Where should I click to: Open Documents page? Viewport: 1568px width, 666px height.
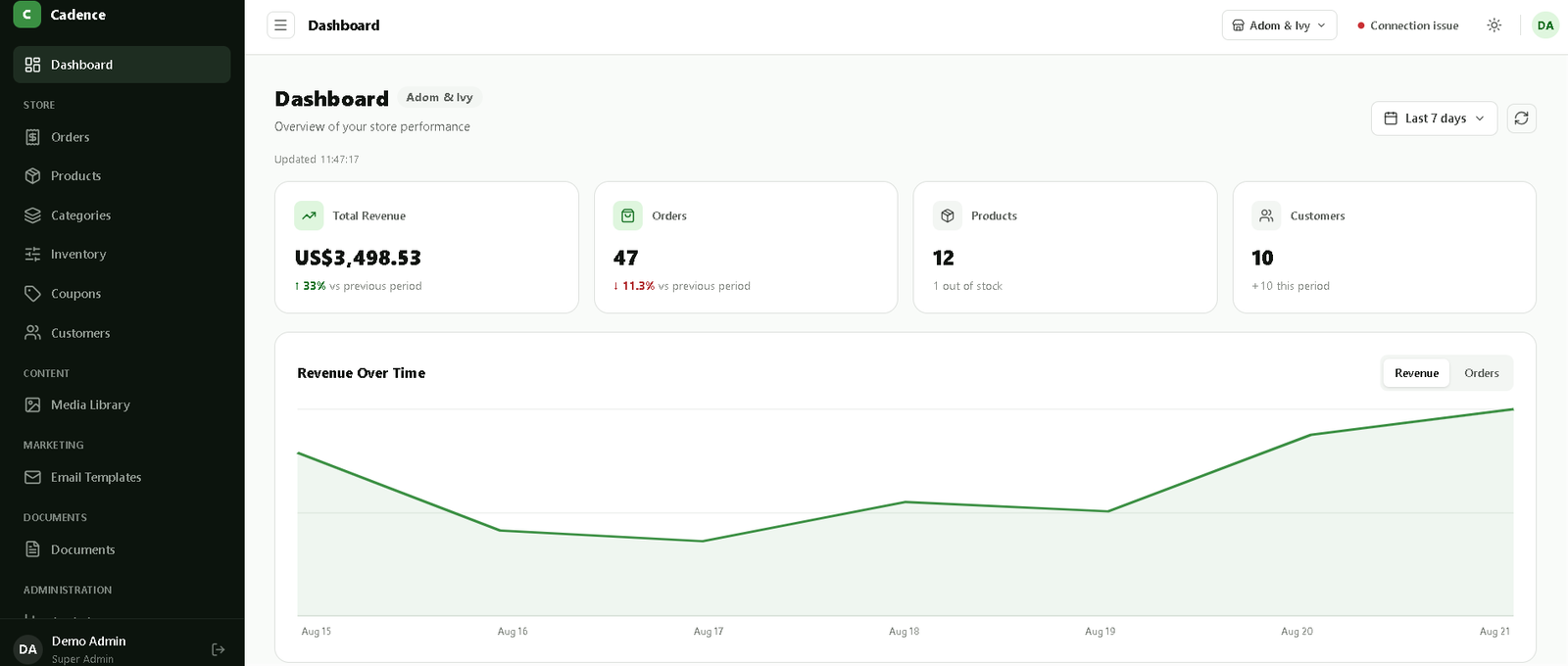pos(122,549)
